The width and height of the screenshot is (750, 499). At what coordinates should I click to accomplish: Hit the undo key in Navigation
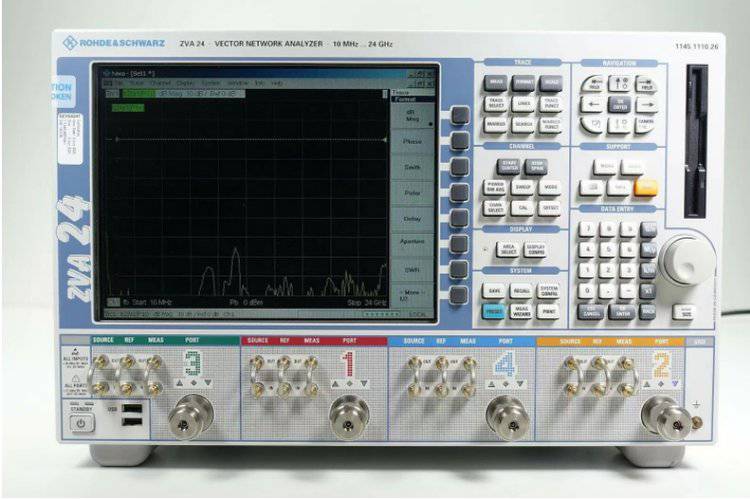[592, 125]
